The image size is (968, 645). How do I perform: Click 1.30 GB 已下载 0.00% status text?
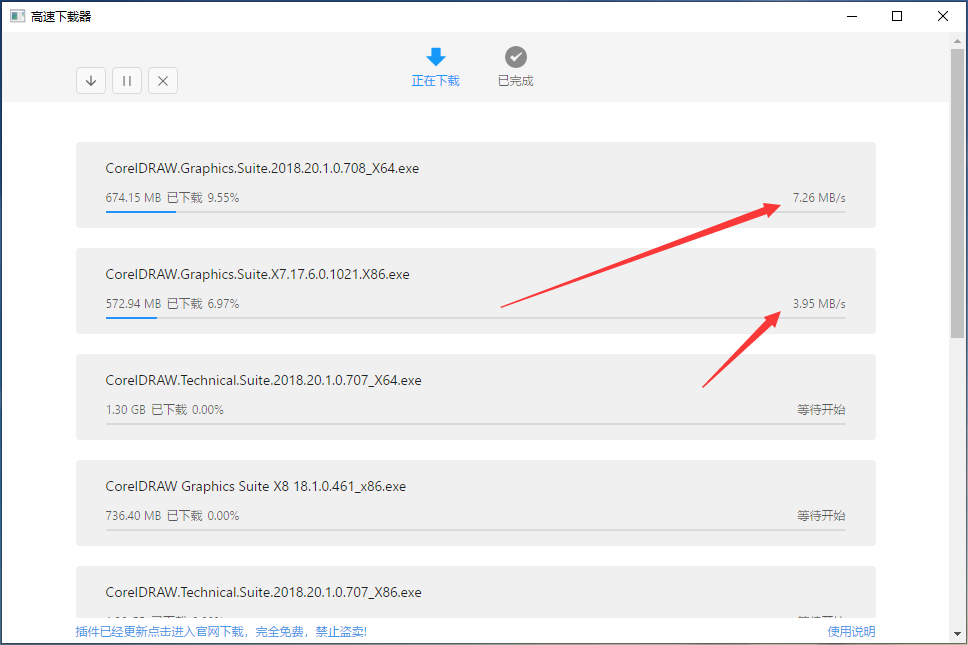[165, 410]
